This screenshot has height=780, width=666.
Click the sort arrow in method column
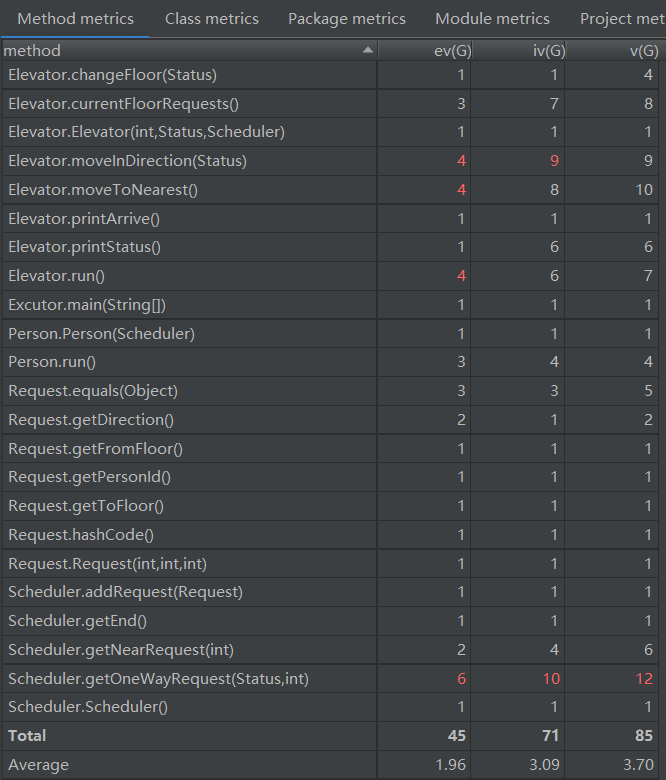[368, 50]
